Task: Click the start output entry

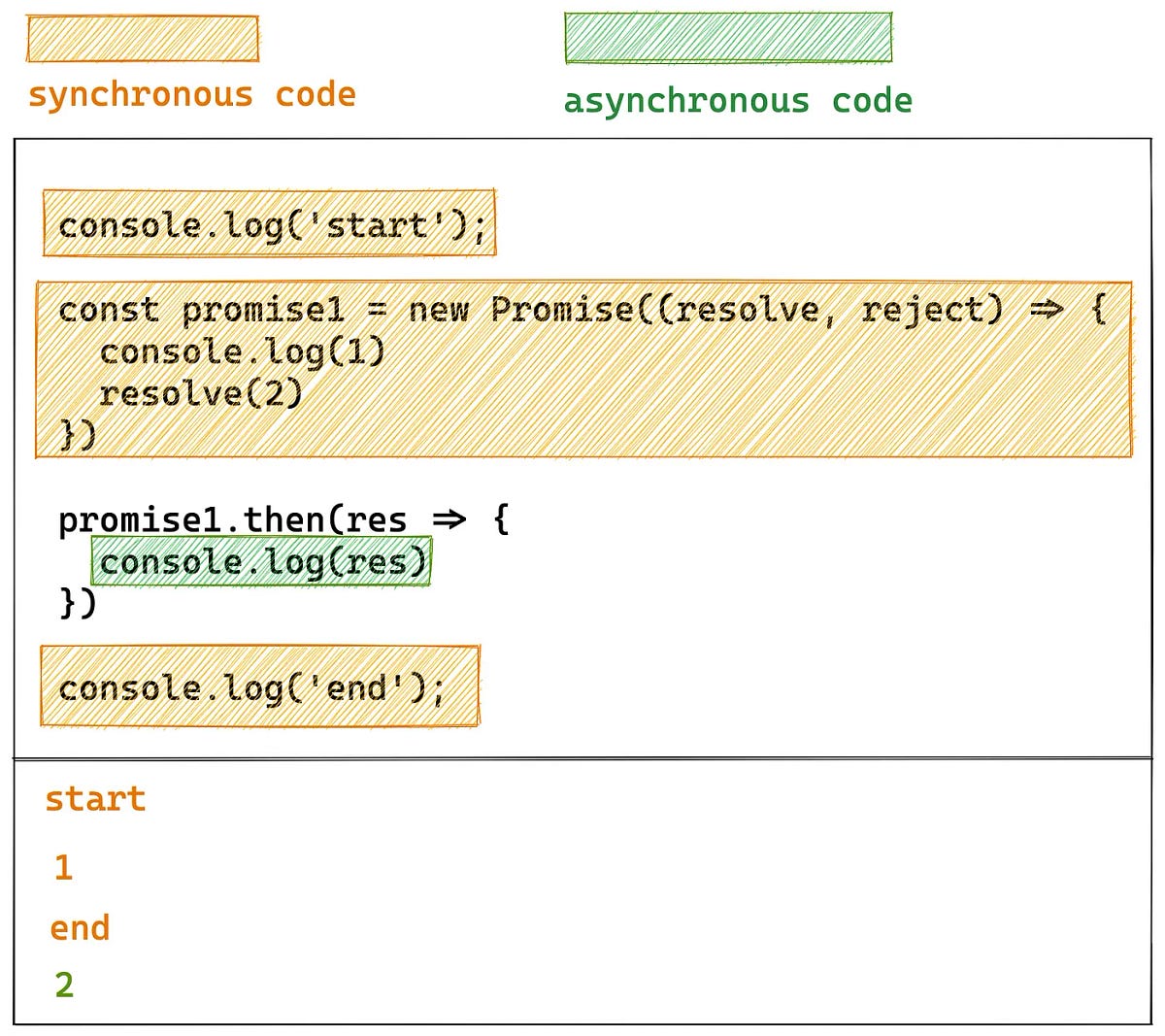Action: point(94,797)
